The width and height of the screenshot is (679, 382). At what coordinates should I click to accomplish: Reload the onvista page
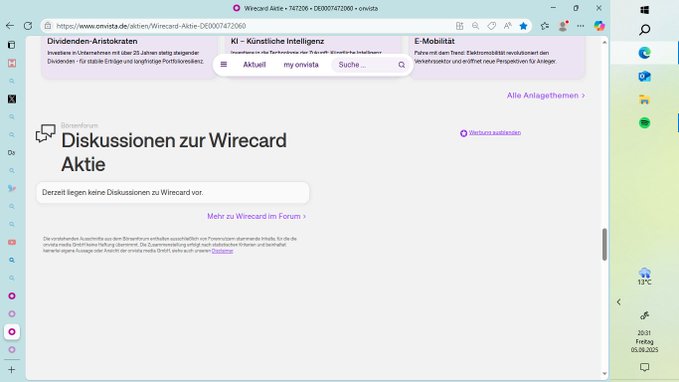pos(28,26)
